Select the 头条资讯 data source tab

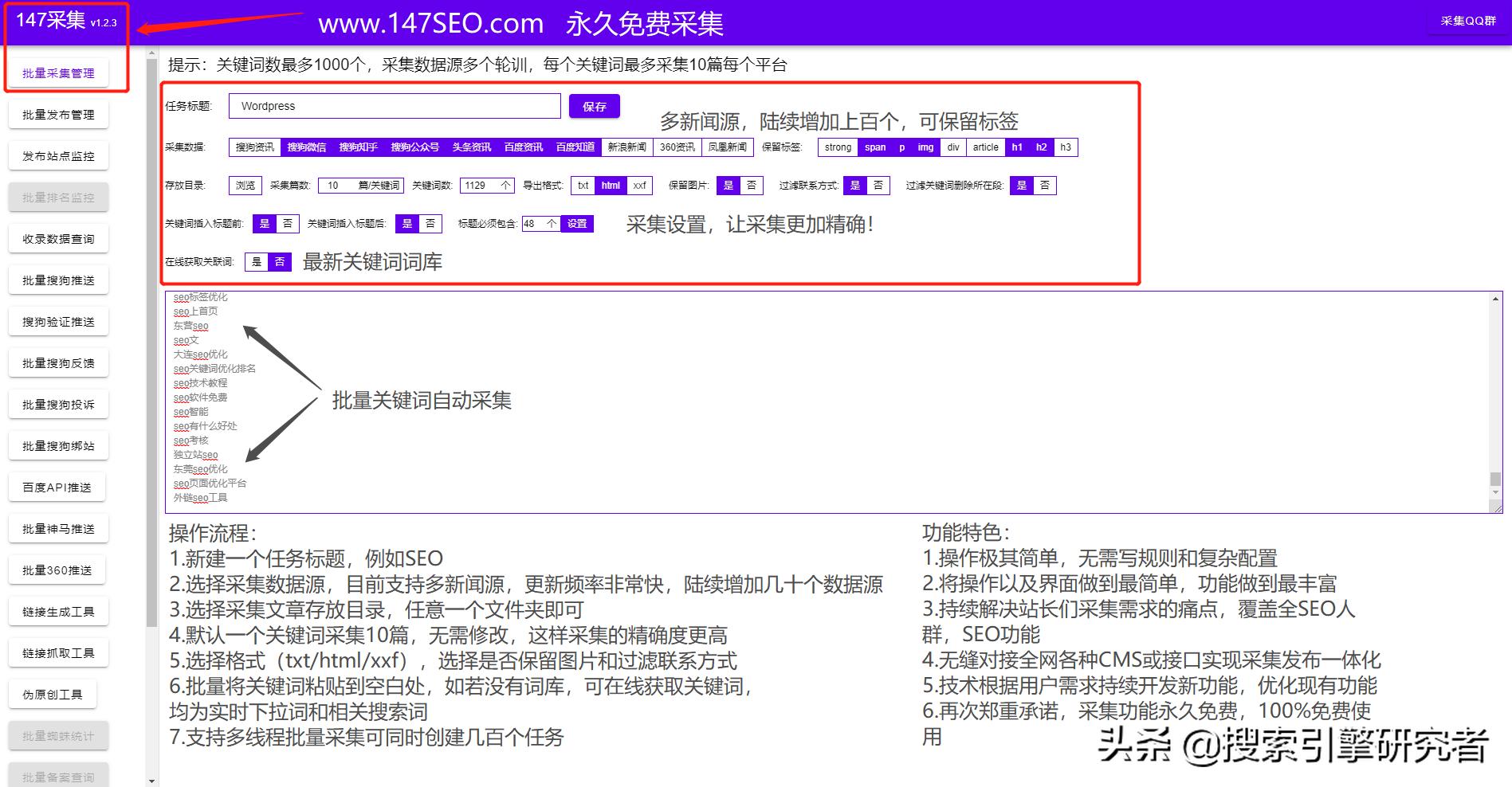click(x=472, y=147)
